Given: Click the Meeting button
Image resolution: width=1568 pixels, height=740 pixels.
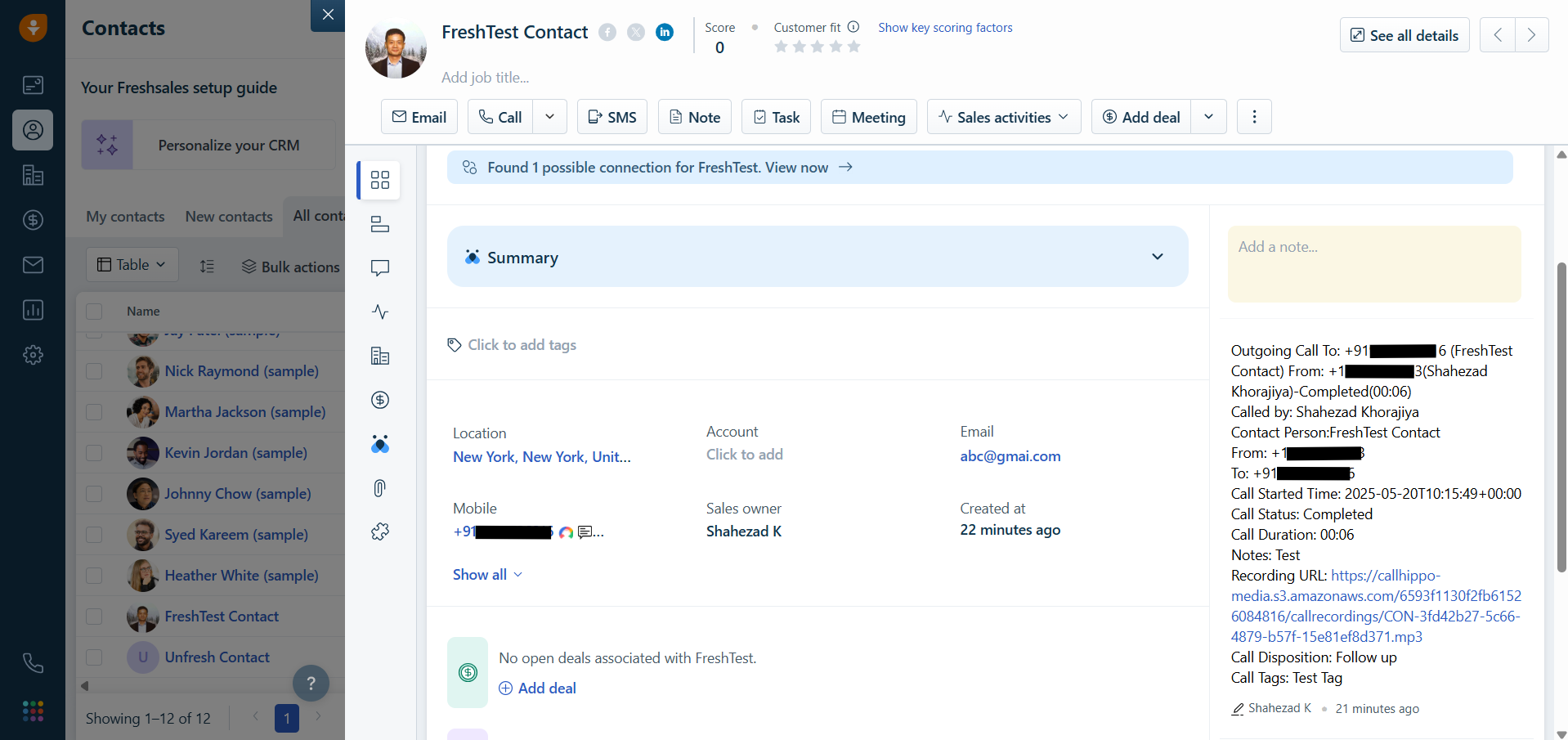Looking at the screenshot, I should coord(869,117).
